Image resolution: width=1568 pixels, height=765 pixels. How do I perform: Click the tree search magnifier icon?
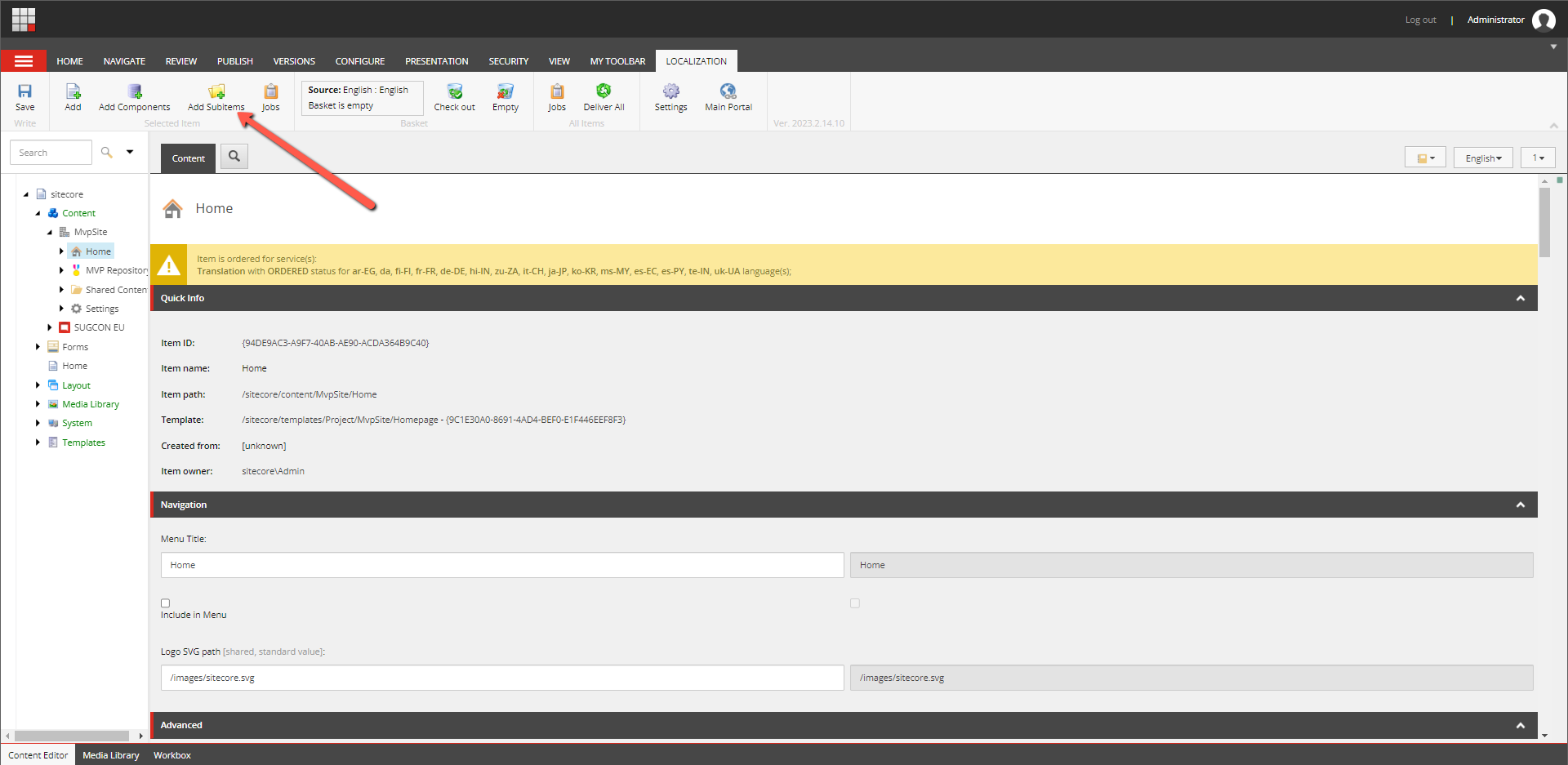tap(106, 152)
